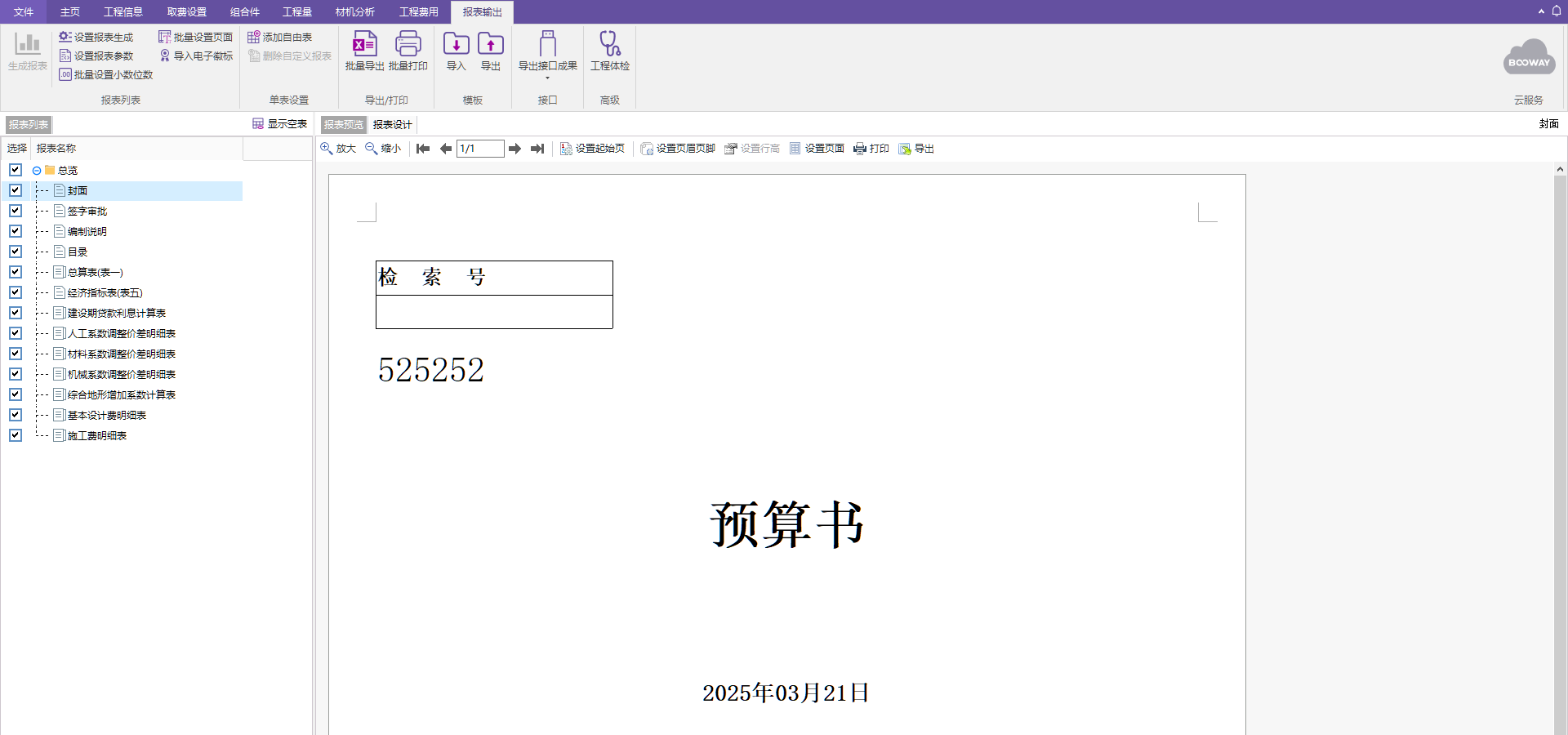
Task: Switch to the 主页 tab
Action: (70, 11)
